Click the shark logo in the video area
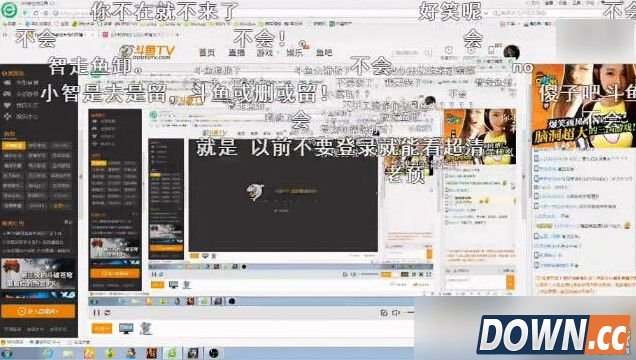This screenshot has height=360, width=636. 256,191
